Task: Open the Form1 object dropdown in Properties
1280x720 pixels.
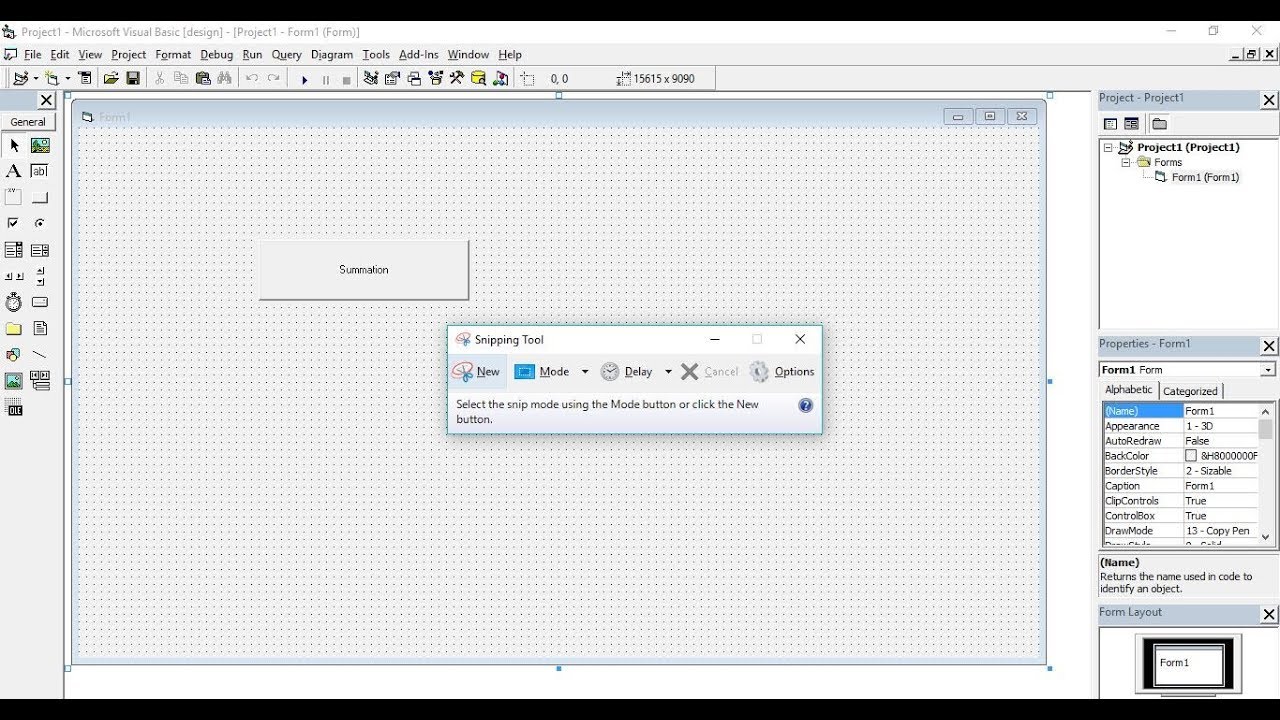Action: click(x=1268, y=370)
